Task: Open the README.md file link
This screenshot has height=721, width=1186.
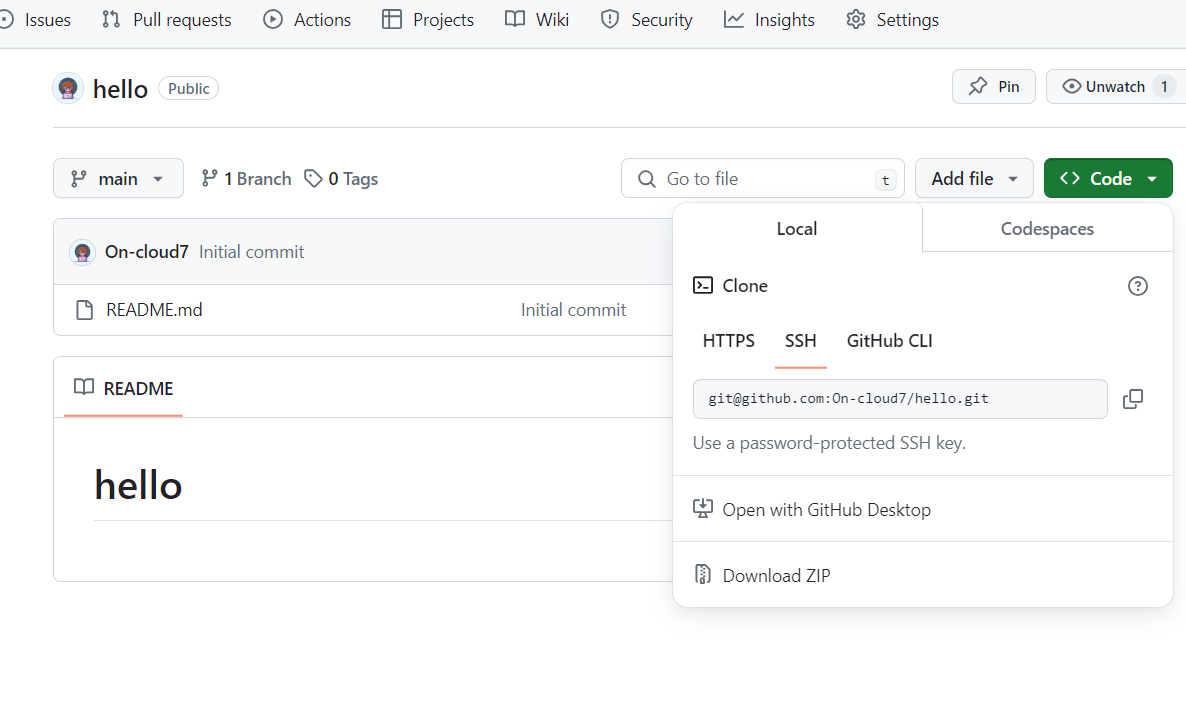Action: click(x=154, y=310)
